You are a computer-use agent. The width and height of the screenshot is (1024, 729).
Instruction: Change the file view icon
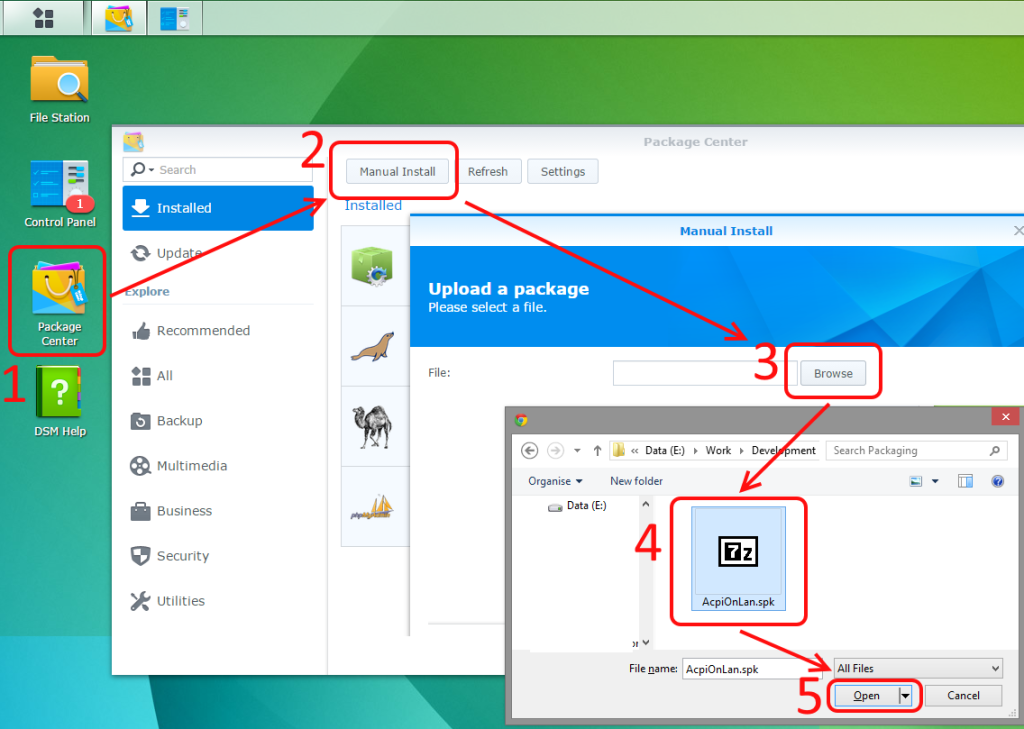916,481
